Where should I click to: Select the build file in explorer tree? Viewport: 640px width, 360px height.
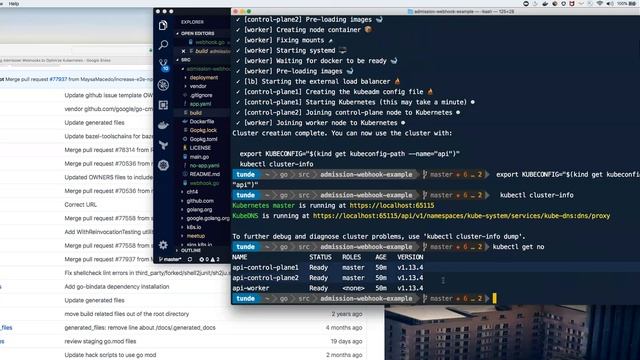[x=196, y=113]
